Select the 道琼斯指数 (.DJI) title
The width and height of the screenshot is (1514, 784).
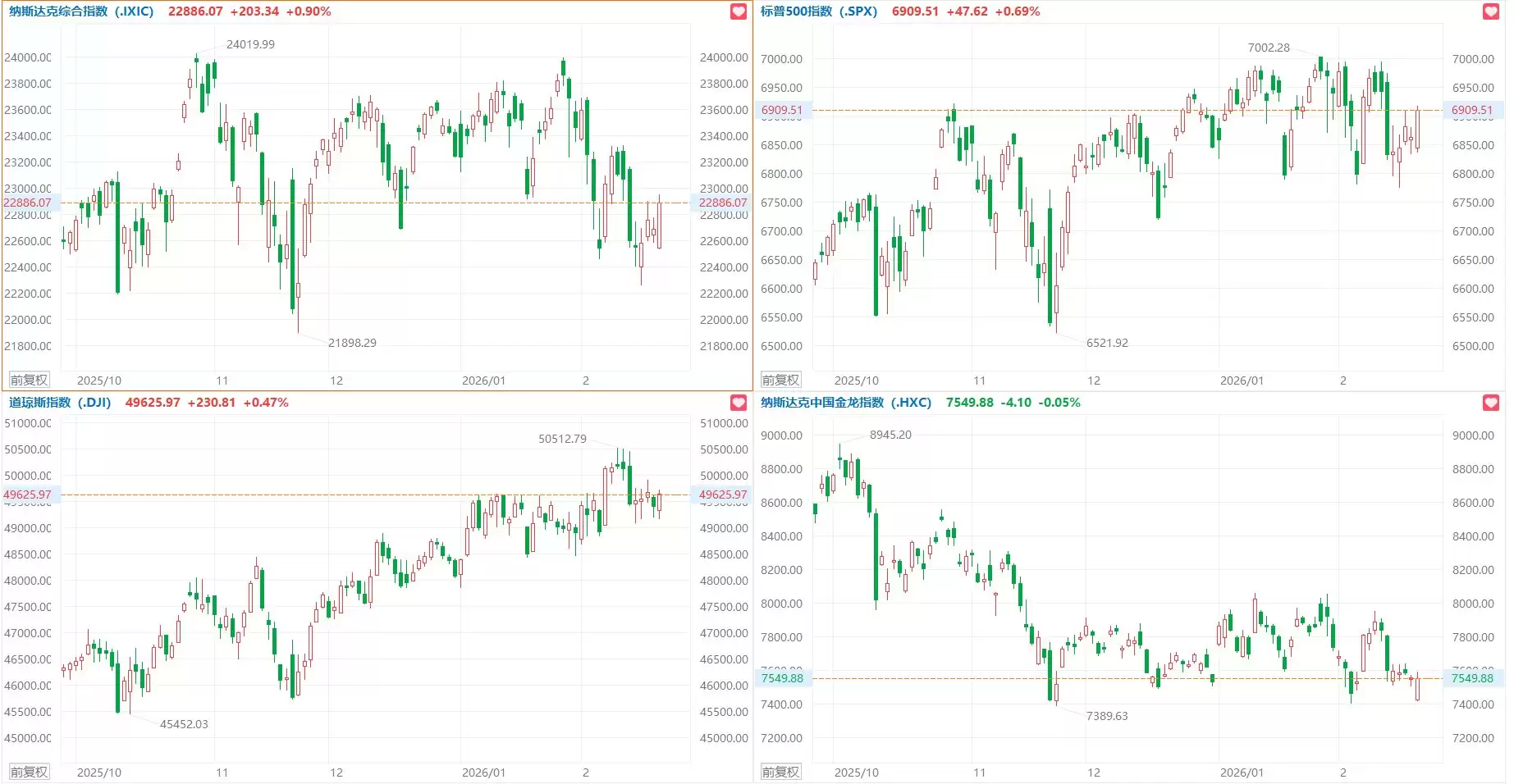click(60, 403)
